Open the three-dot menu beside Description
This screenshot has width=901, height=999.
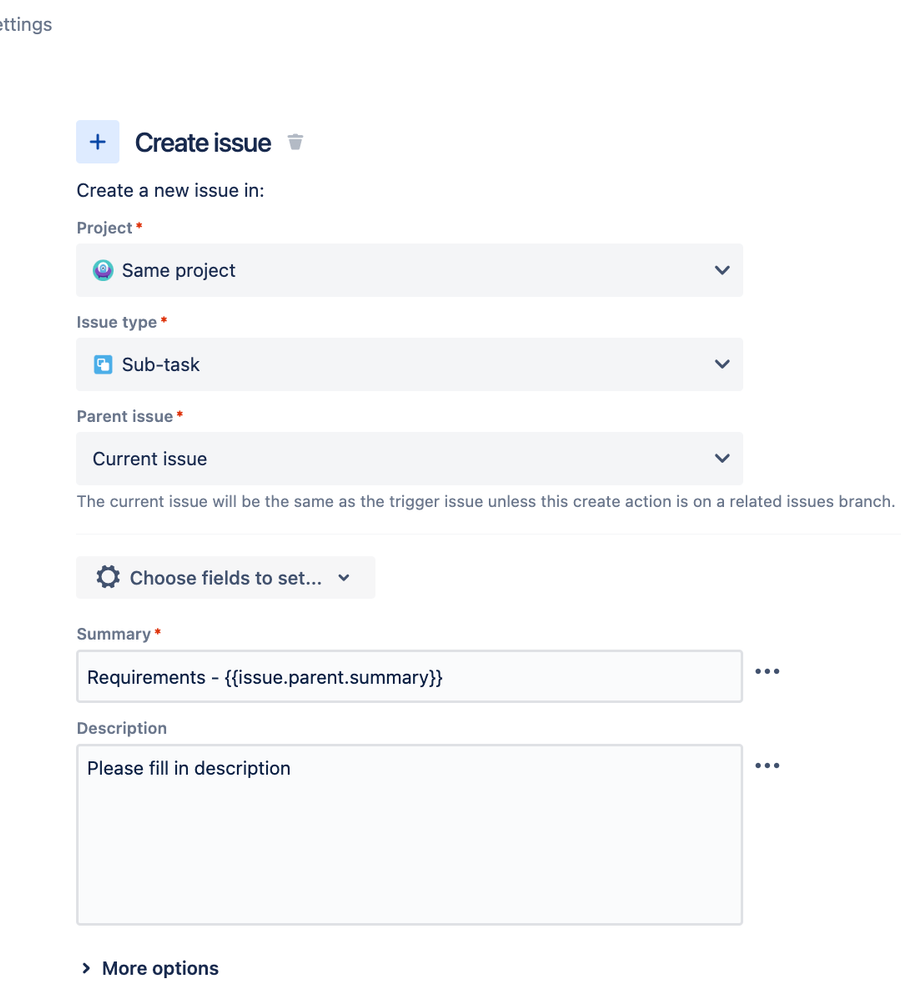click(x=767, y=766)
